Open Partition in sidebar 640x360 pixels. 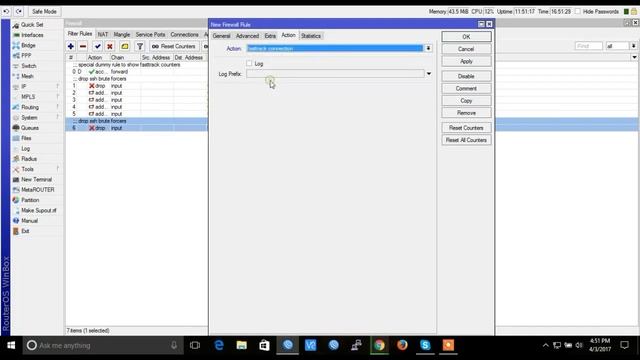point(30,200)
